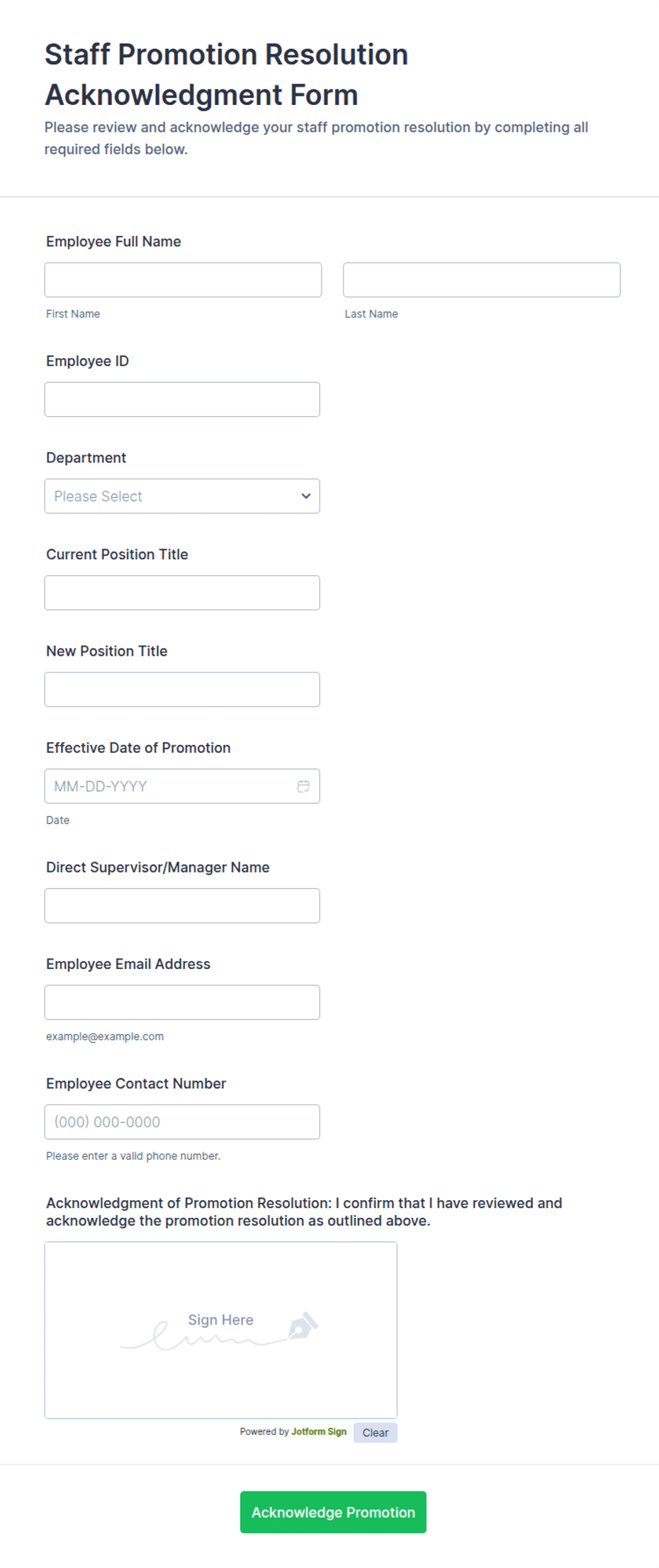
Task: Activate the New Position Title field
Action: pyautogui.click(x=182, y=690)
